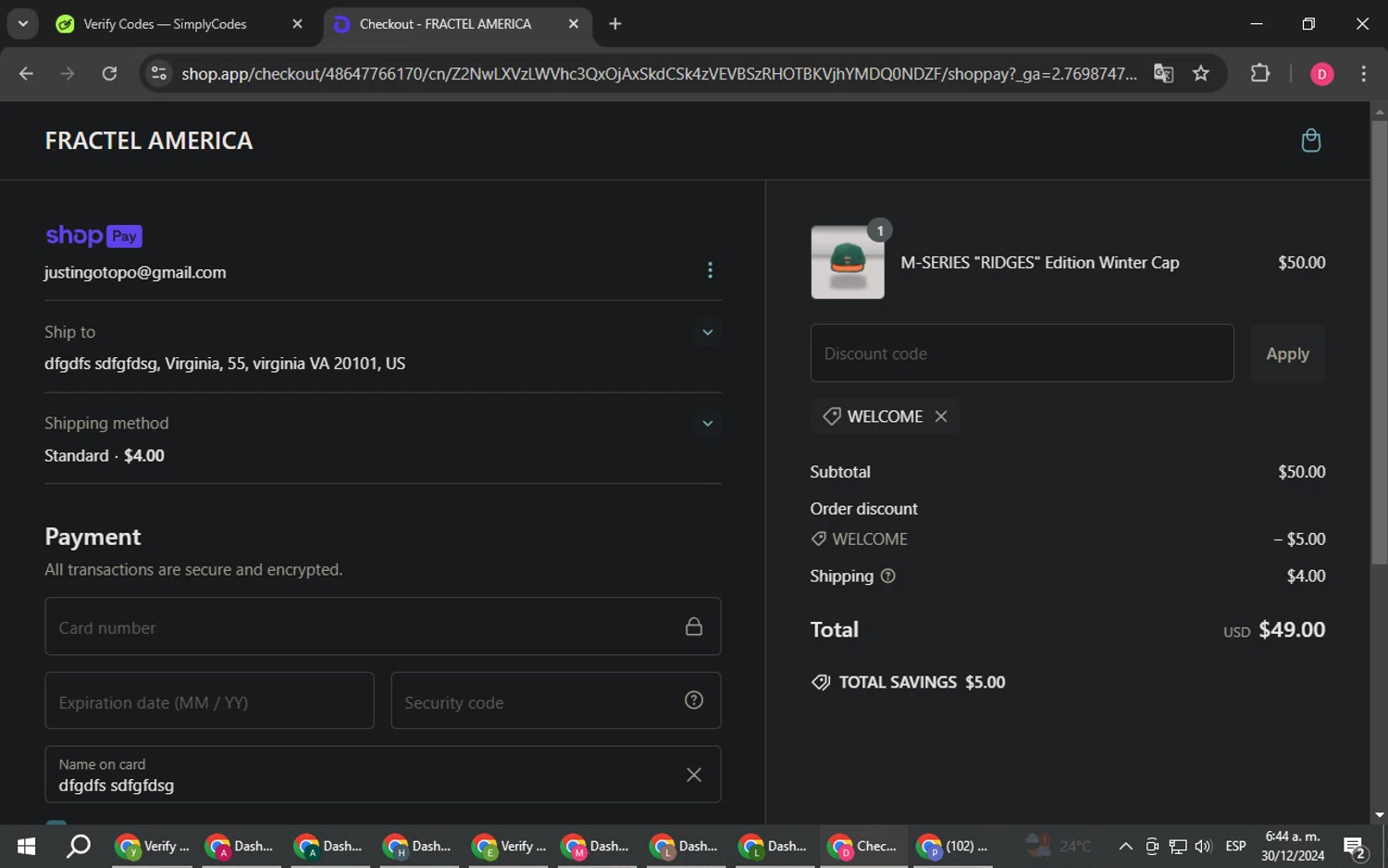
Task: Click the TOTAL SAVINGS tag icon
Action: 821,682
